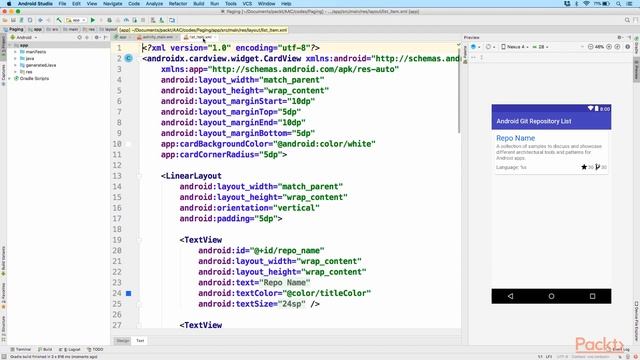Collapse the app module node
The height and width of the screenshot is (360, 640).
click(x=10, y=45)
